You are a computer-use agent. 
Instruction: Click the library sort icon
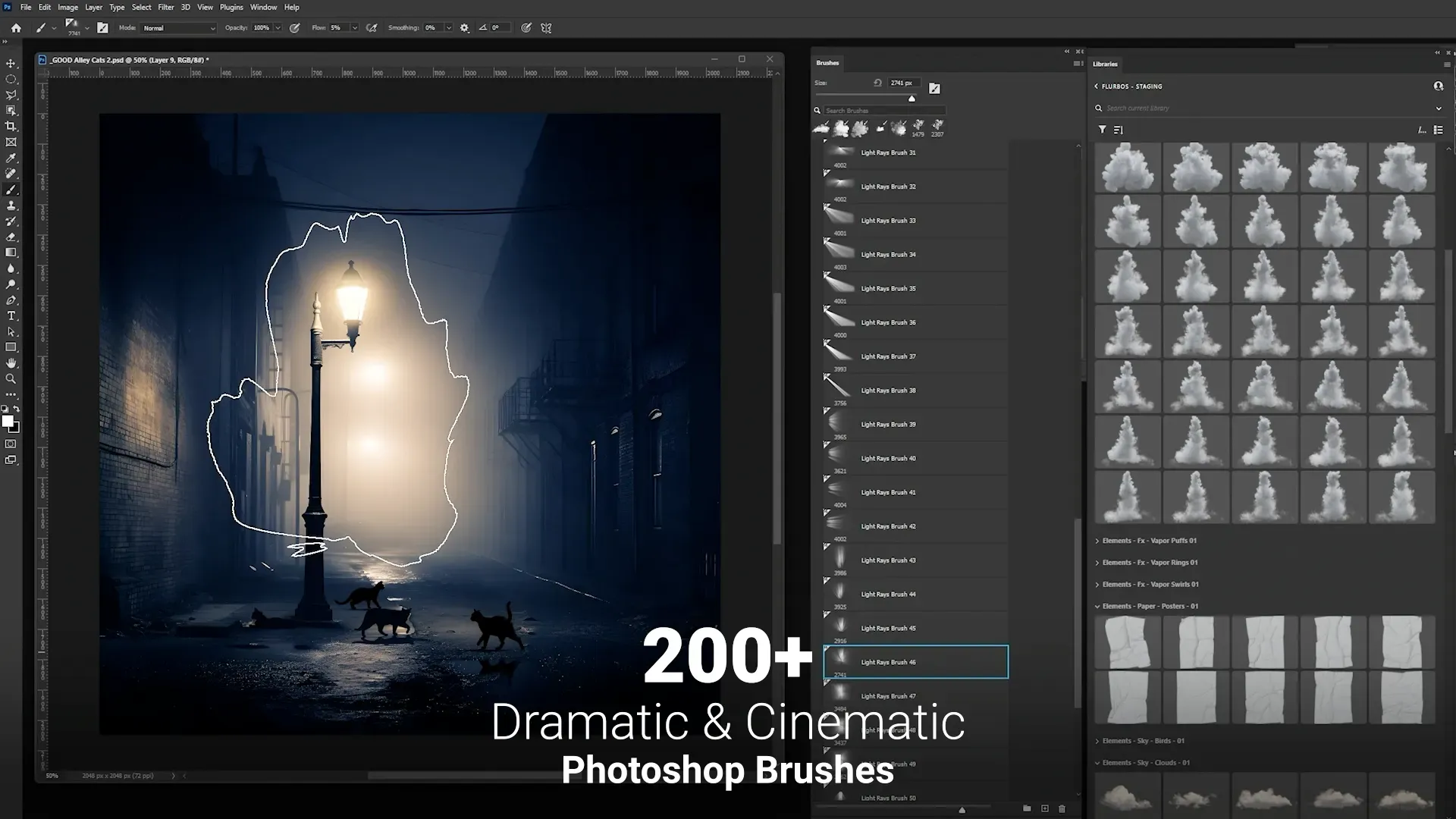tap(1118, 130)
